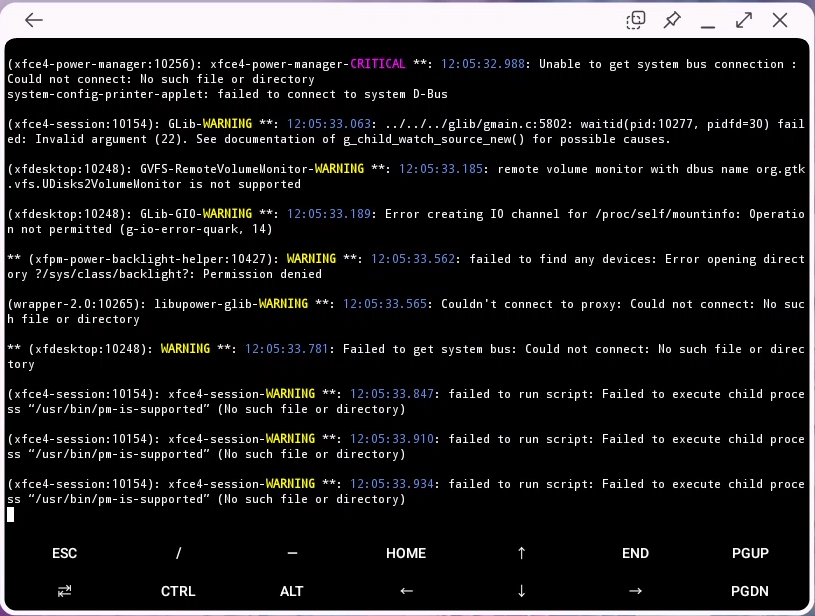
Task: Click '/proc/self/mountinfo' path text
Action: [x=668, y=214]
